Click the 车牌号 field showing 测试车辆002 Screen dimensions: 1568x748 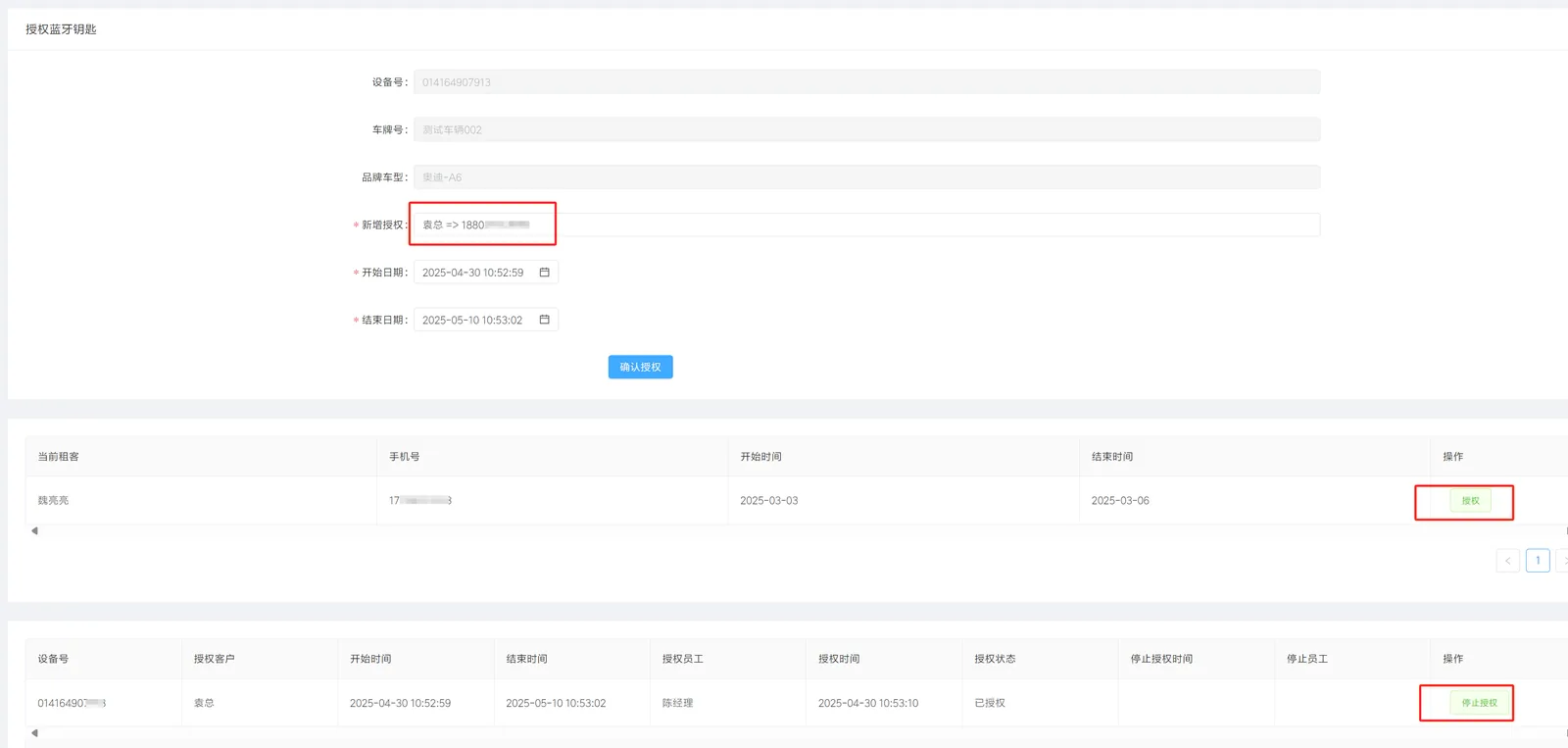[866, 129]
